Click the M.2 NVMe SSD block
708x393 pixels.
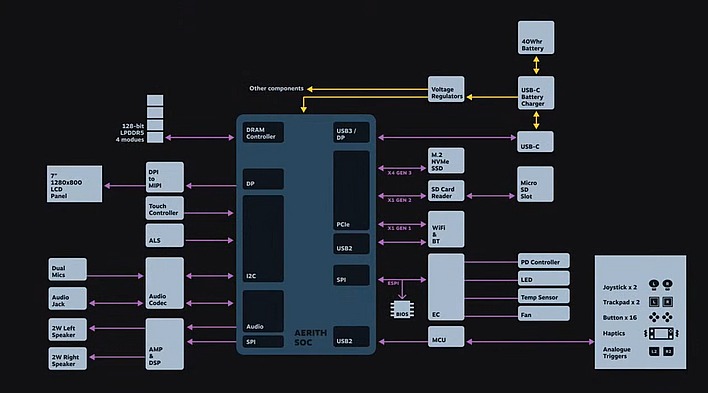[446, 160]
